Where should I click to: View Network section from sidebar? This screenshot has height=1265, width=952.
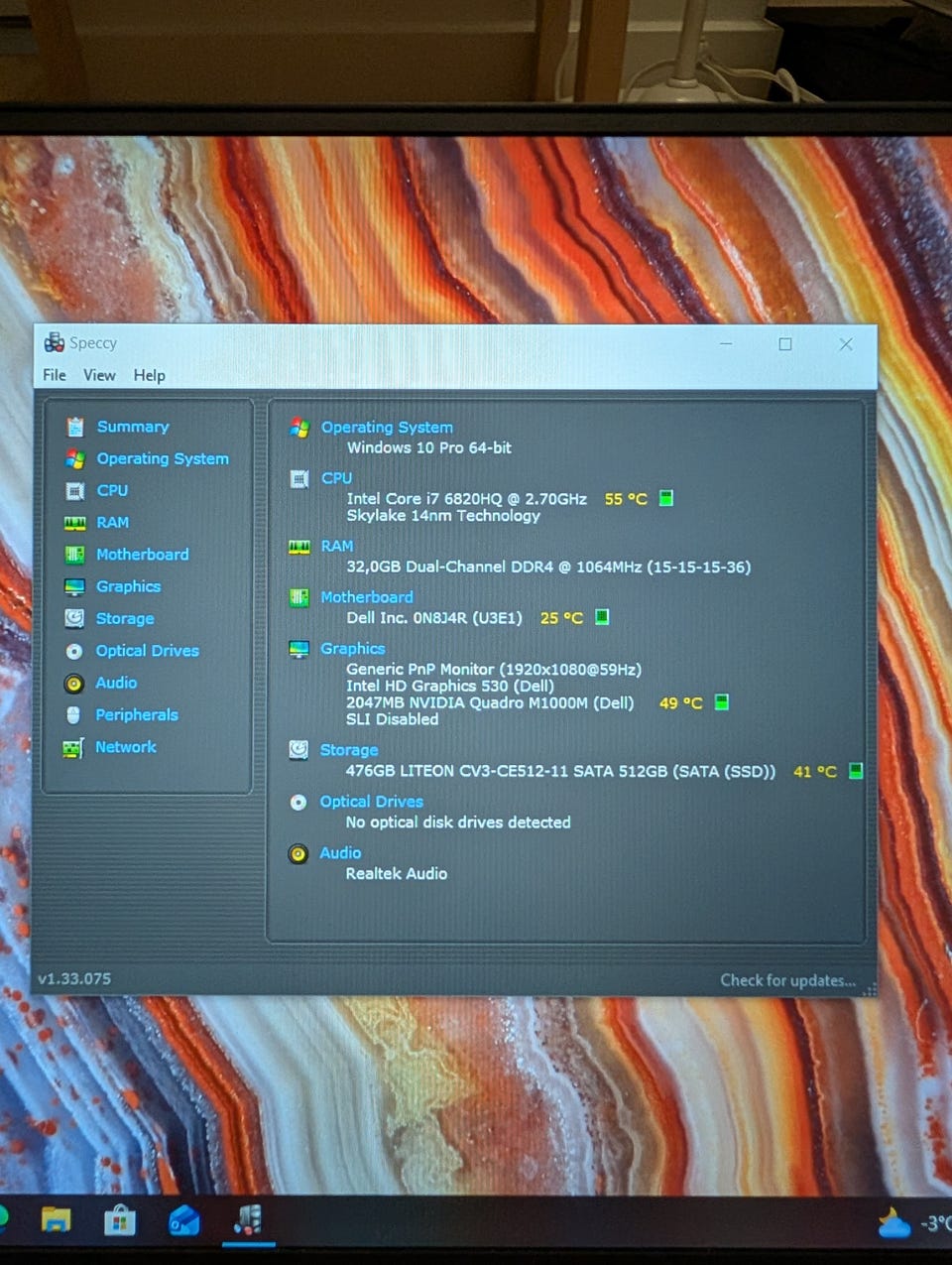click(x=126, y=747)
